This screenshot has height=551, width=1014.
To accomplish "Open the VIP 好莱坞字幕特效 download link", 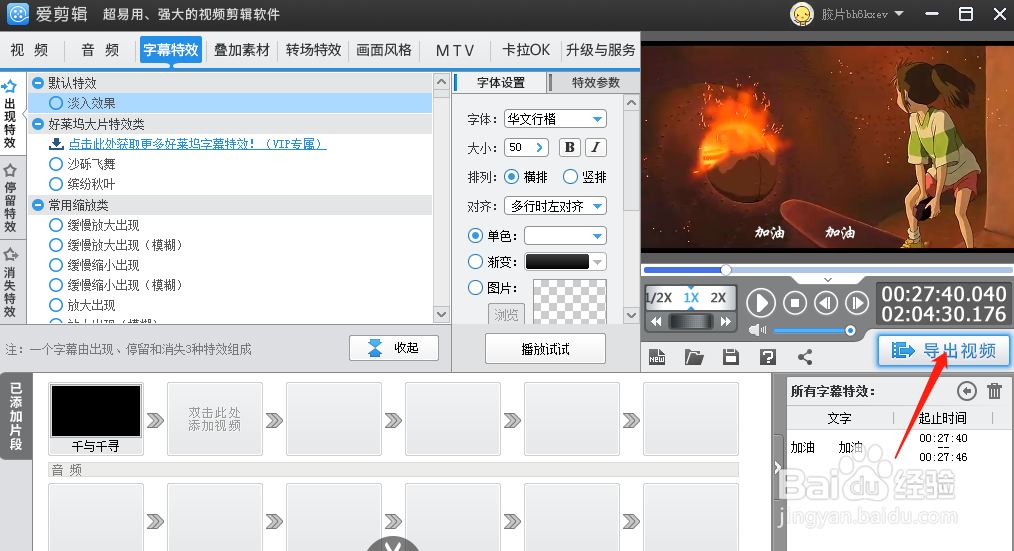I will tap(198, 144).
